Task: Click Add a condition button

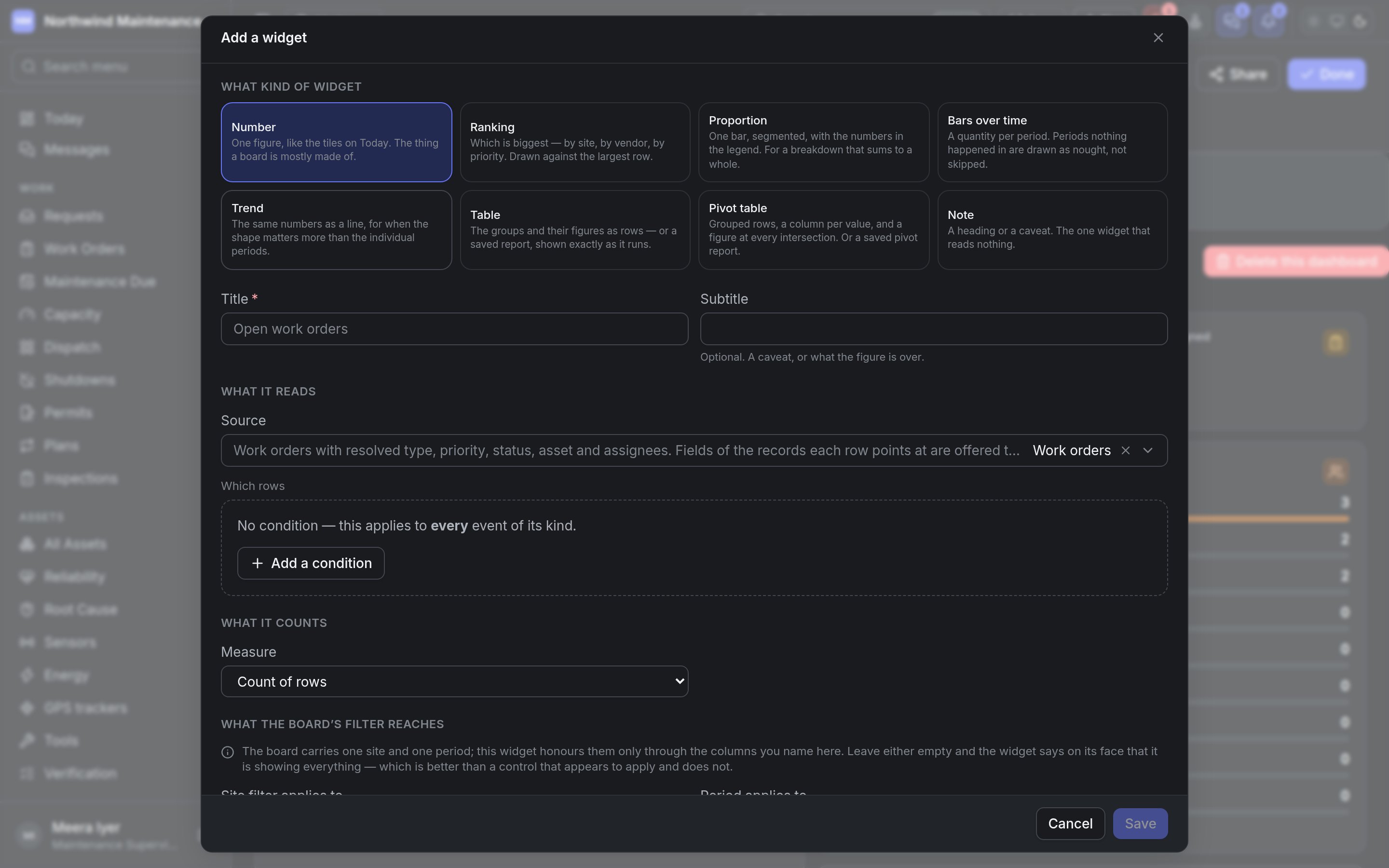Action: (x=311, y=563)
